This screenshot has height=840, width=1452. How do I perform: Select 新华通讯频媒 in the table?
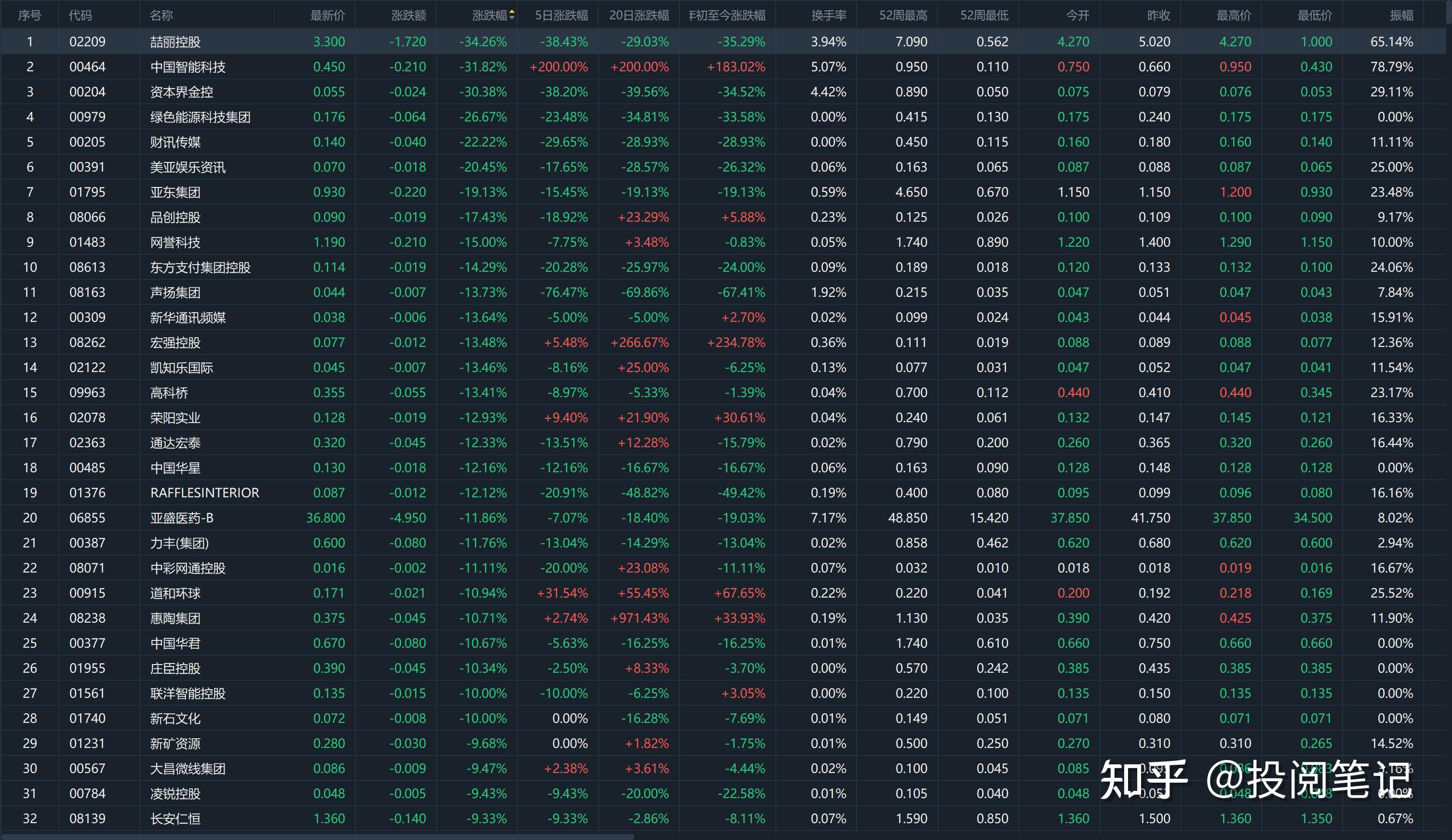coord(188,318)
